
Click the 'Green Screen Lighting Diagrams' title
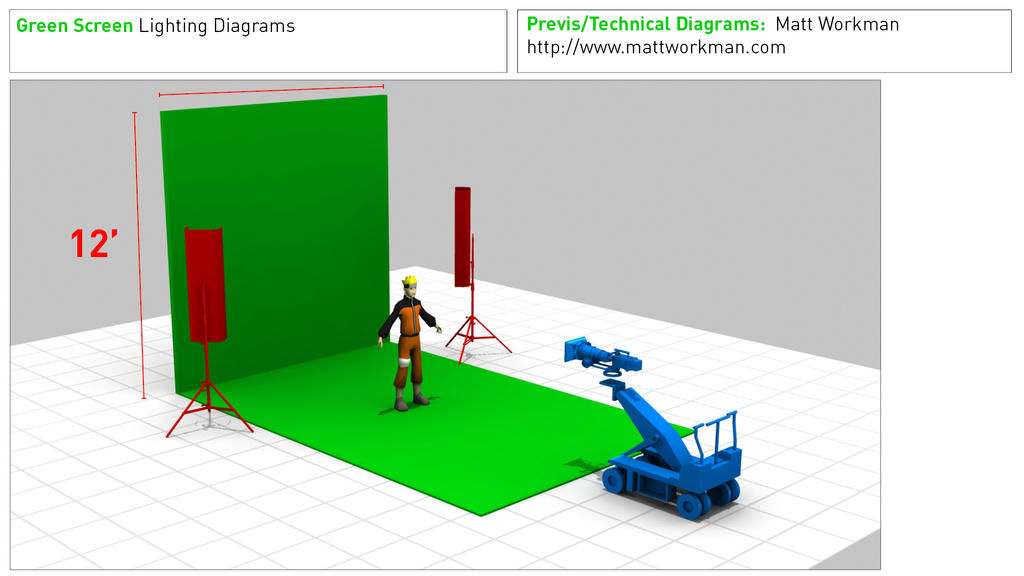[x=155, y=26]
